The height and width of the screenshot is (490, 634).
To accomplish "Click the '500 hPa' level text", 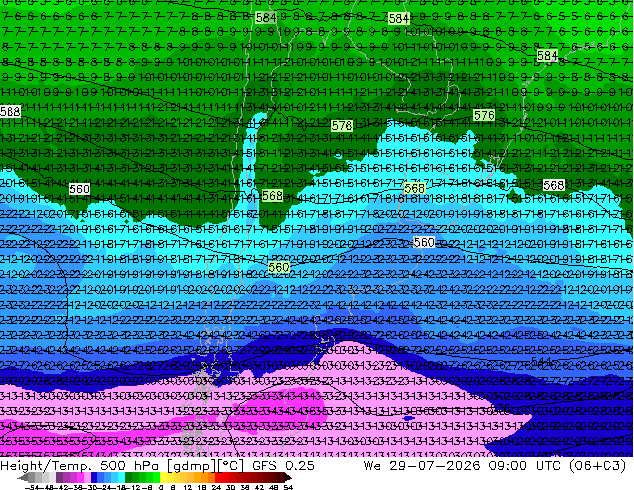I will (x=131, y=466).
